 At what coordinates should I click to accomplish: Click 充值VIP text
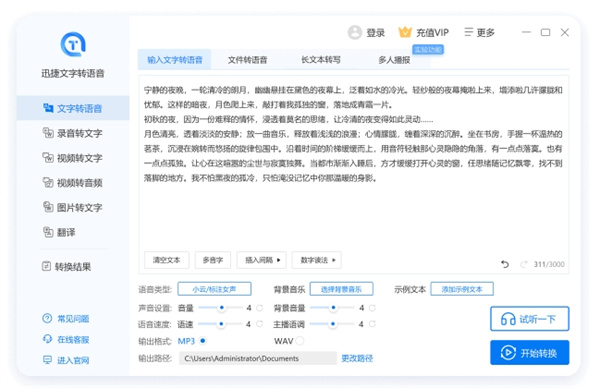(x=432, y=33)
